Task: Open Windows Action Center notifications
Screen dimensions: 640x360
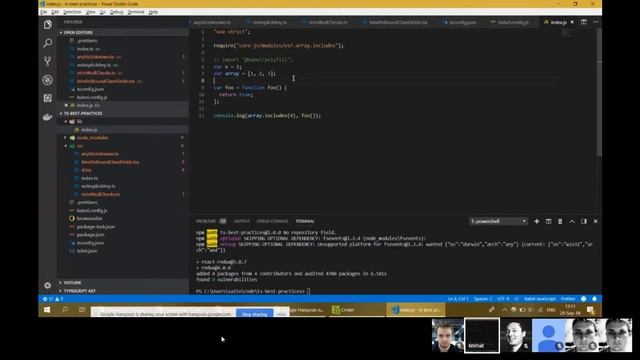Action: pos(590,310)
